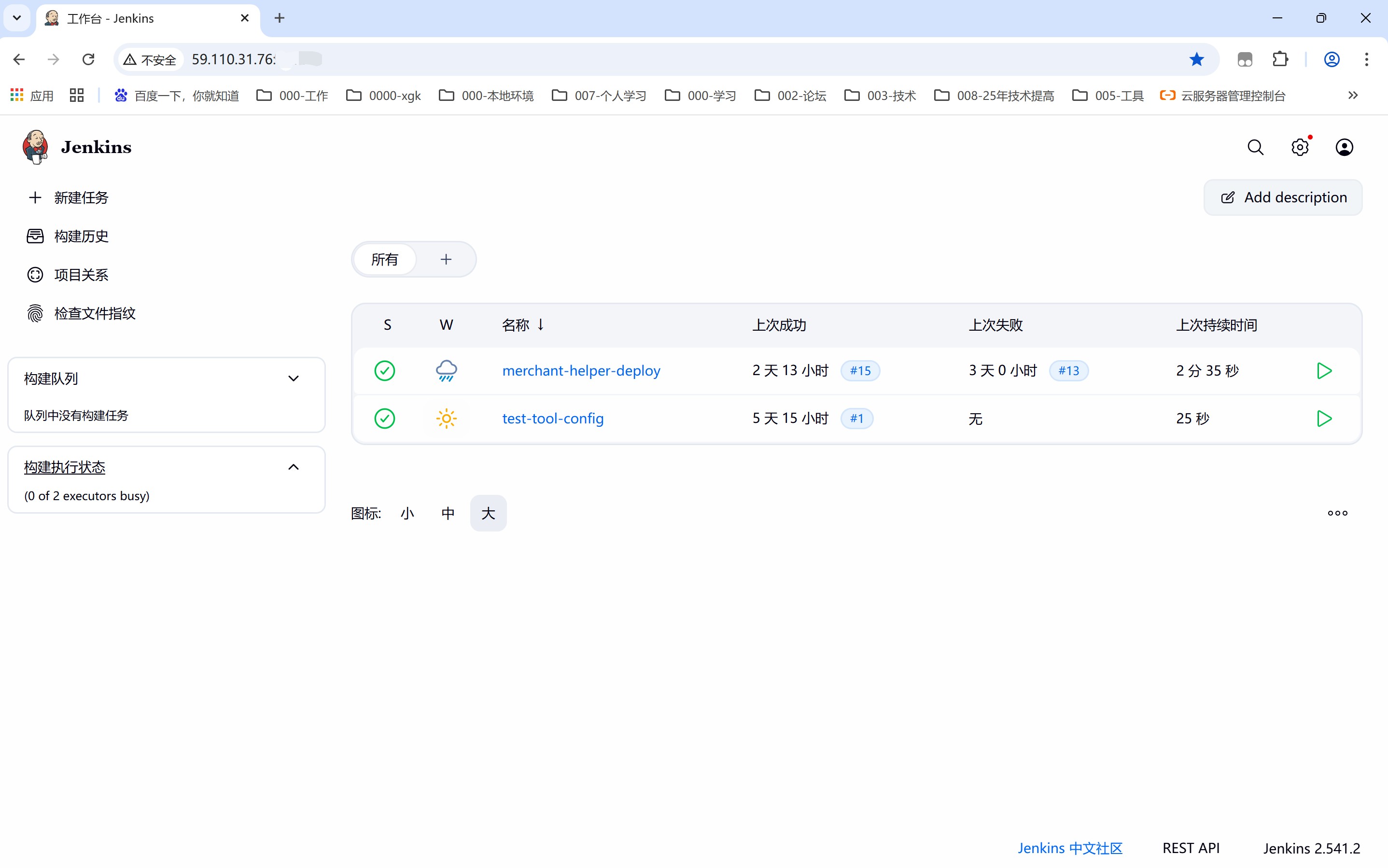Open build #1 badge
This screenshot has width=1388, height=868.
click(x=857, y=419)
